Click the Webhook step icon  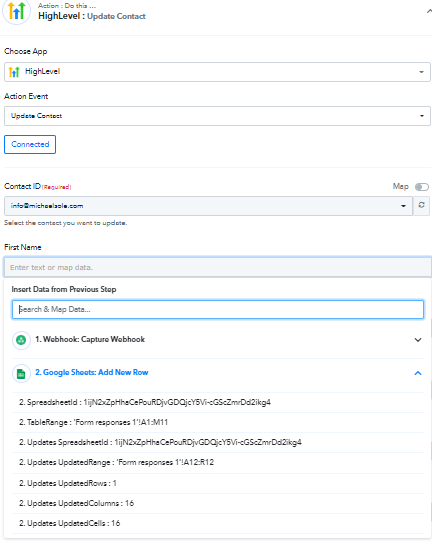21,340
